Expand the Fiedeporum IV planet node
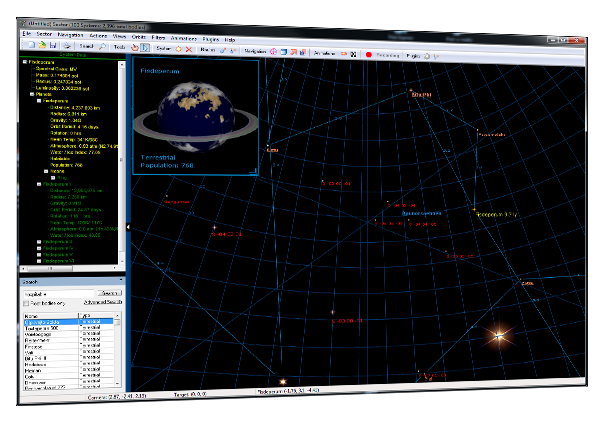Viewport: 596px width, 425px height. coord(39,248)
